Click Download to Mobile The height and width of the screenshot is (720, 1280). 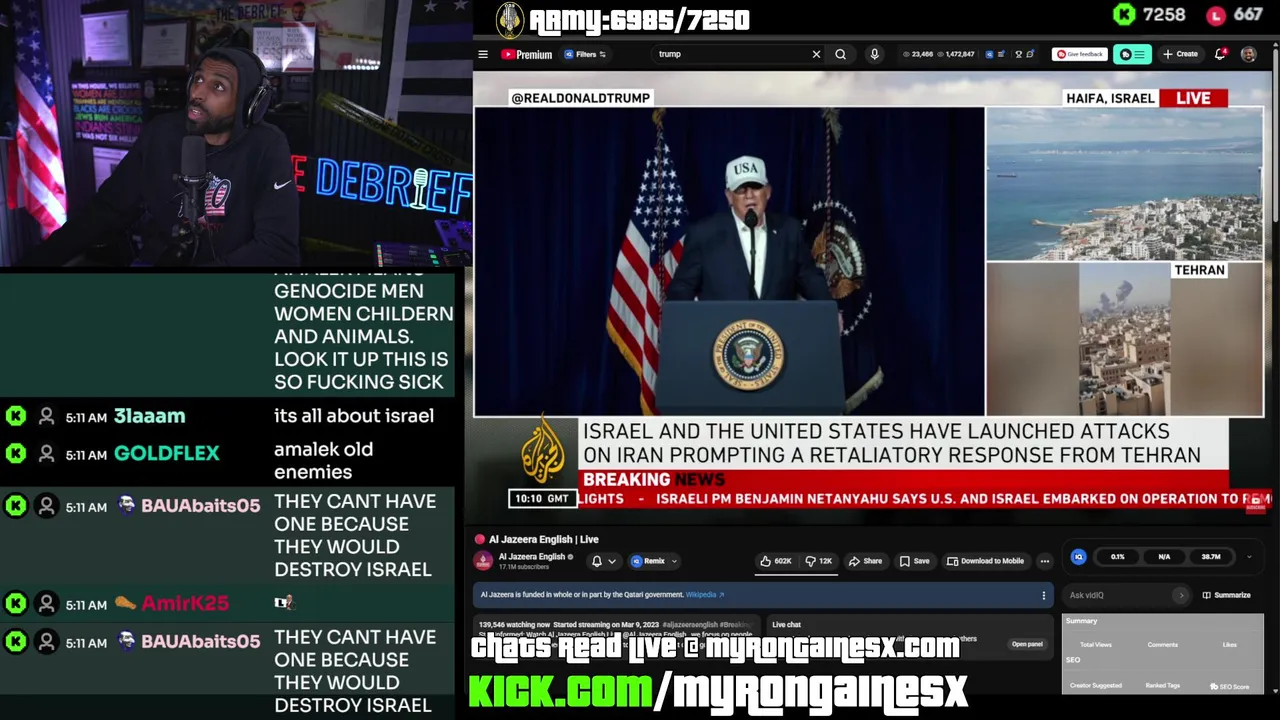pyautogui.click(x=985, y=561)
